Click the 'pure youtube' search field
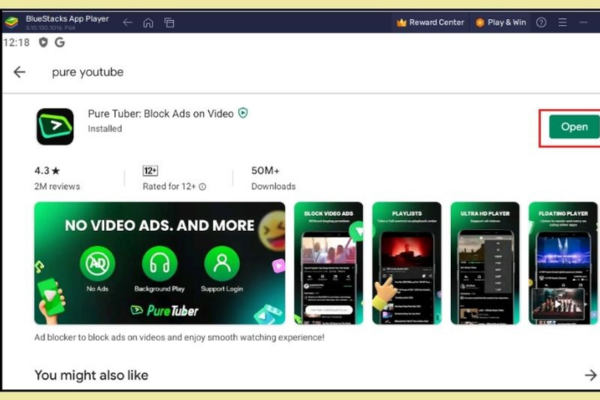This screenshot has width=600, height=400. 88,72
